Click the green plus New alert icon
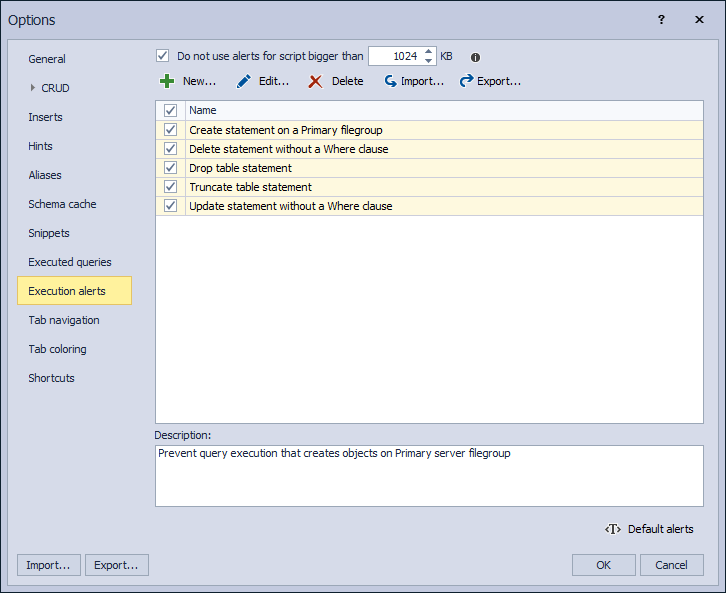 (x=167, y=81)
